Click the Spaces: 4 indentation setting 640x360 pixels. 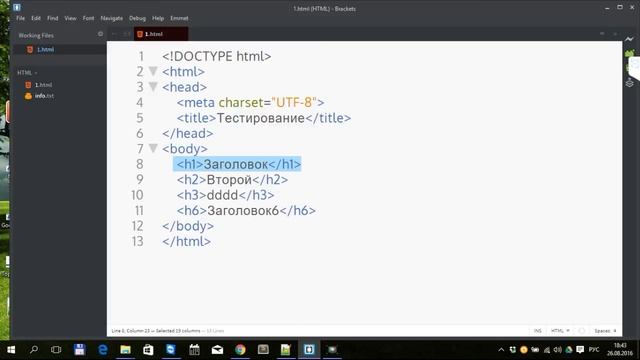click(605, 331)
